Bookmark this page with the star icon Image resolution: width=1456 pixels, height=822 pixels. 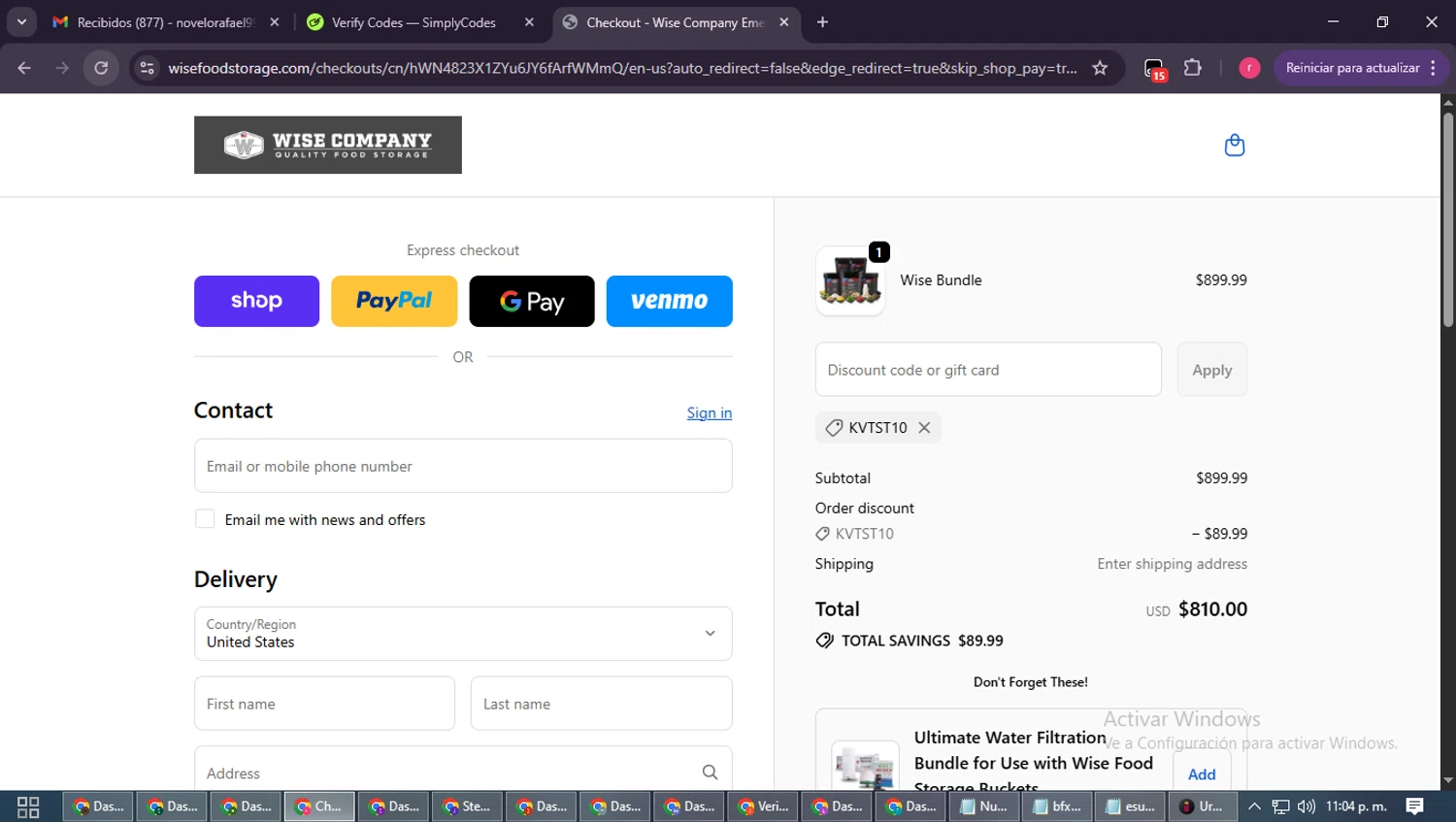tap(1100, 68)
